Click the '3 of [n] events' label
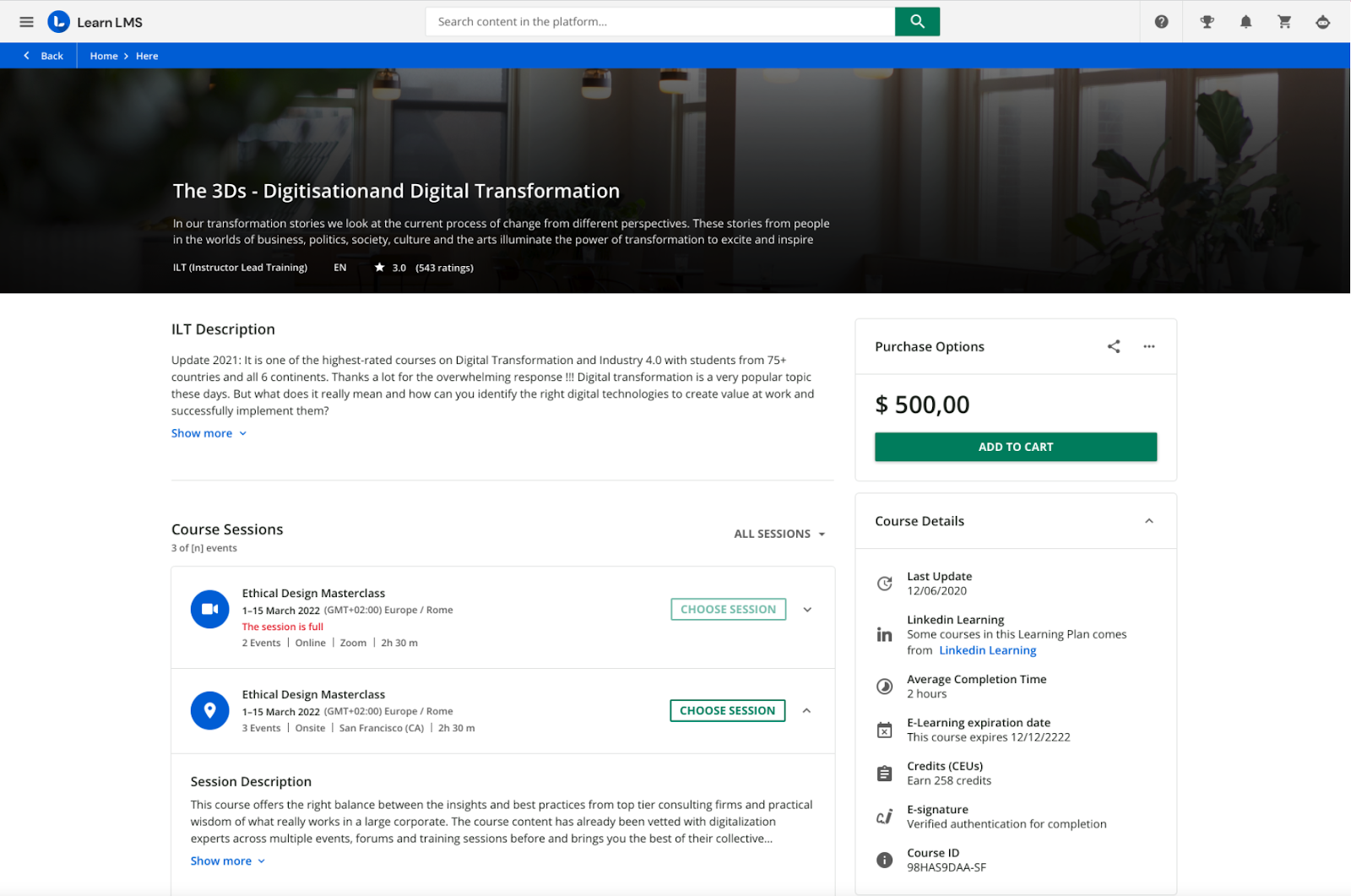The image size is (1351, 896). point(204,548)
